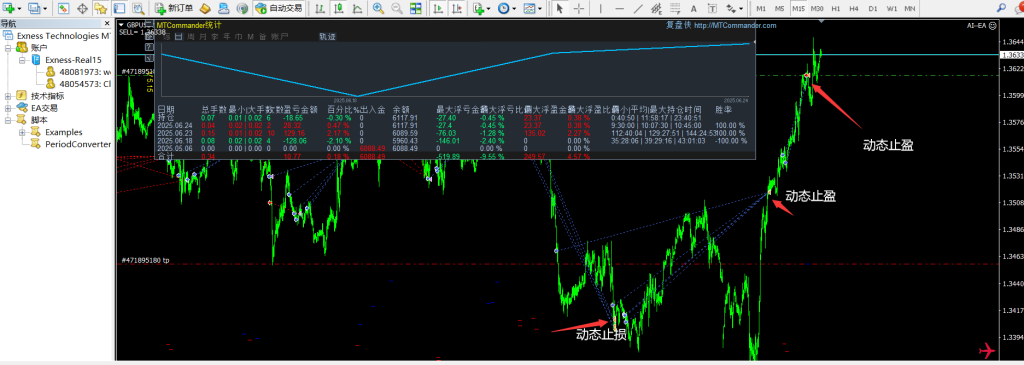Viewport: 1024px width, 365px height.
Task: Open the MetaEditor book icon
Action: coord(204,8)
